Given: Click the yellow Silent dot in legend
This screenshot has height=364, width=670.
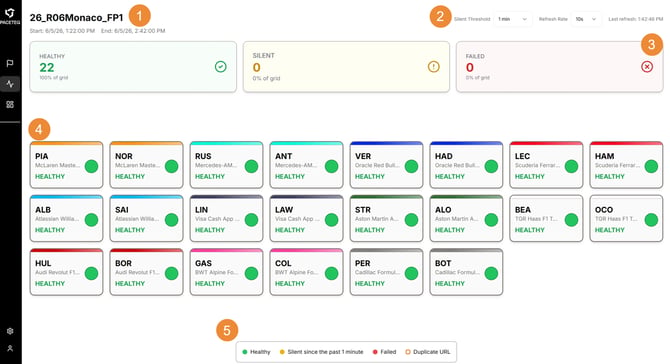Looking at the screenshot, I should tap(282, 352).
